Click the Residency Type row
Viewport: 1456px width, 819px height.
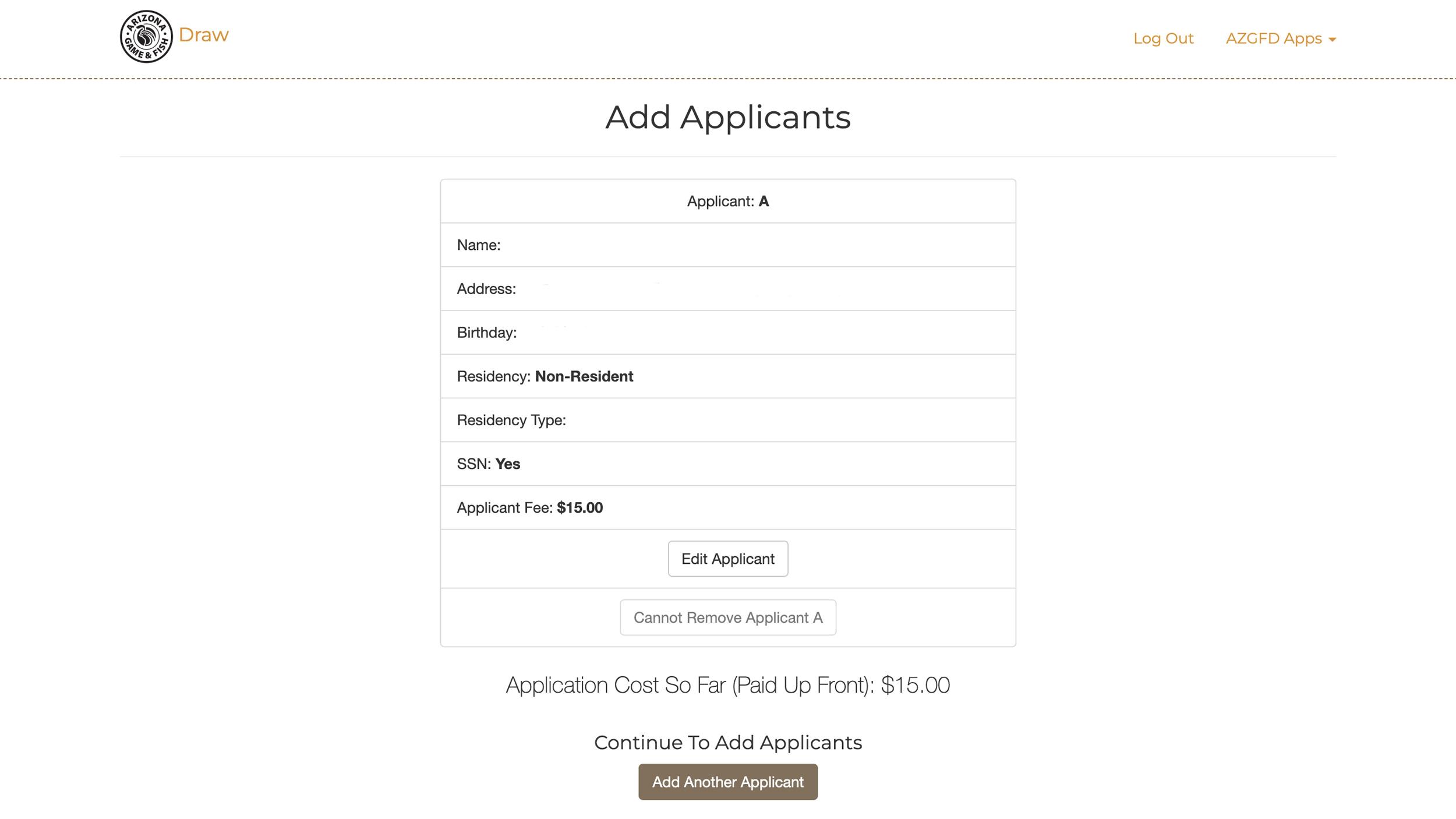coord(727,419)
